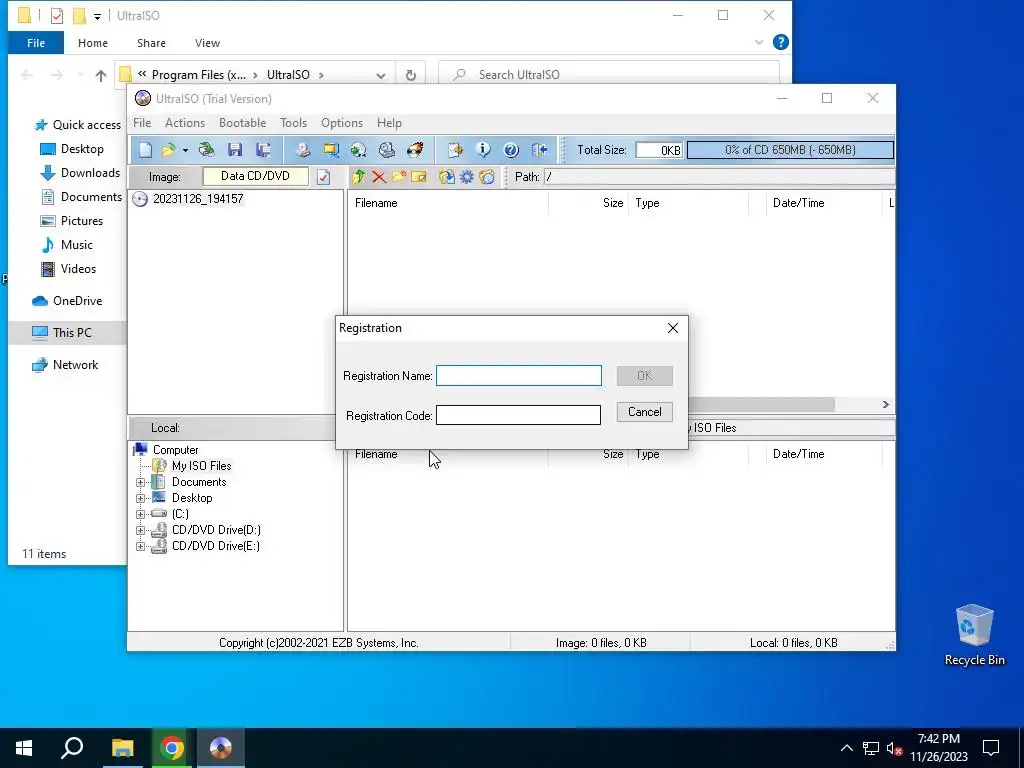The height and width of the screenshot is (768, 1024).
Task: Expand the Documents node in Local tree
Action: click(140, 483)
